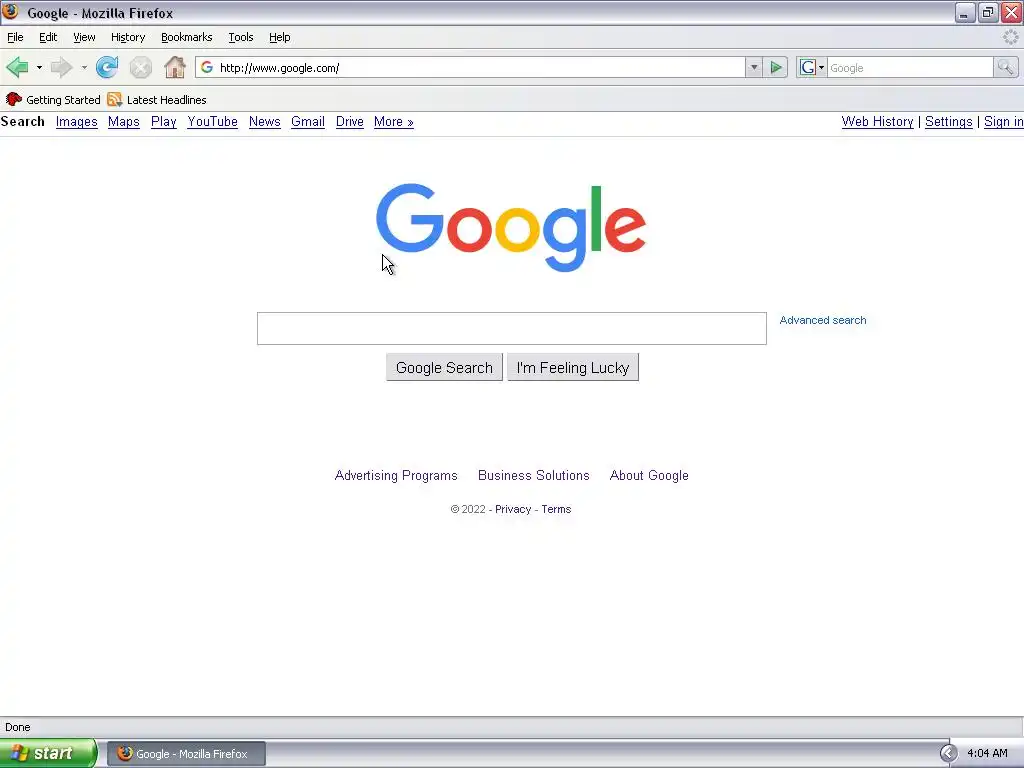Open the News link
Screen dimensions: 1024x768
(264, 121)
